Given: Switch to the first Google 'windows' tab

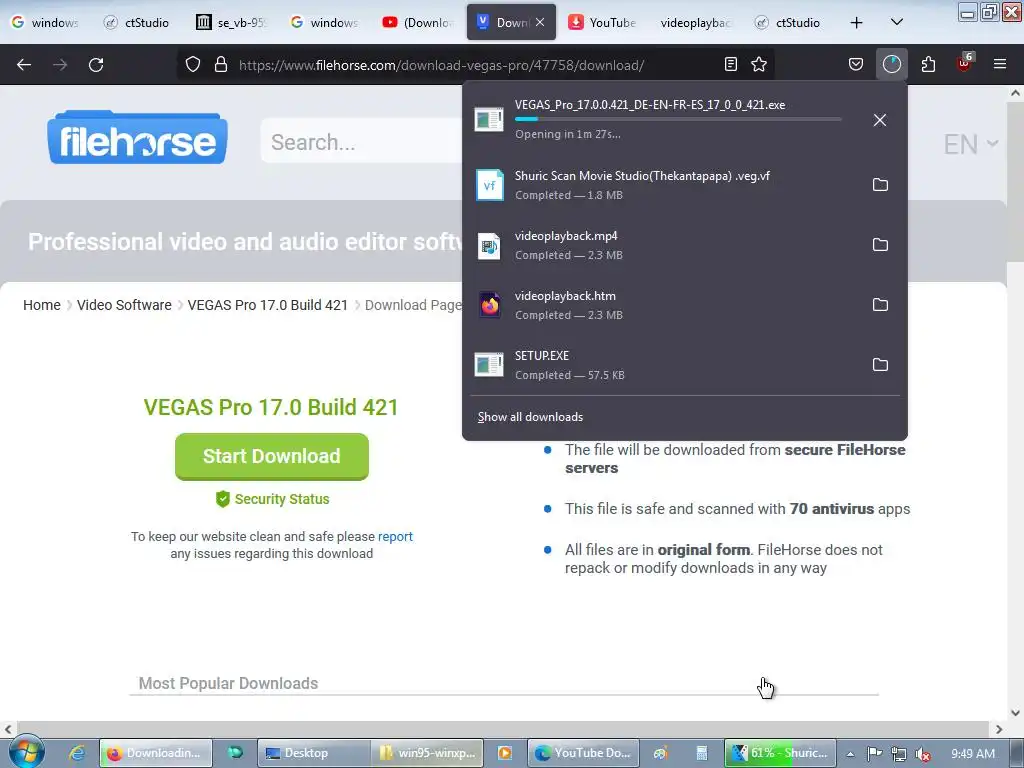Looking at the screenshot, I should coord(44,22).
